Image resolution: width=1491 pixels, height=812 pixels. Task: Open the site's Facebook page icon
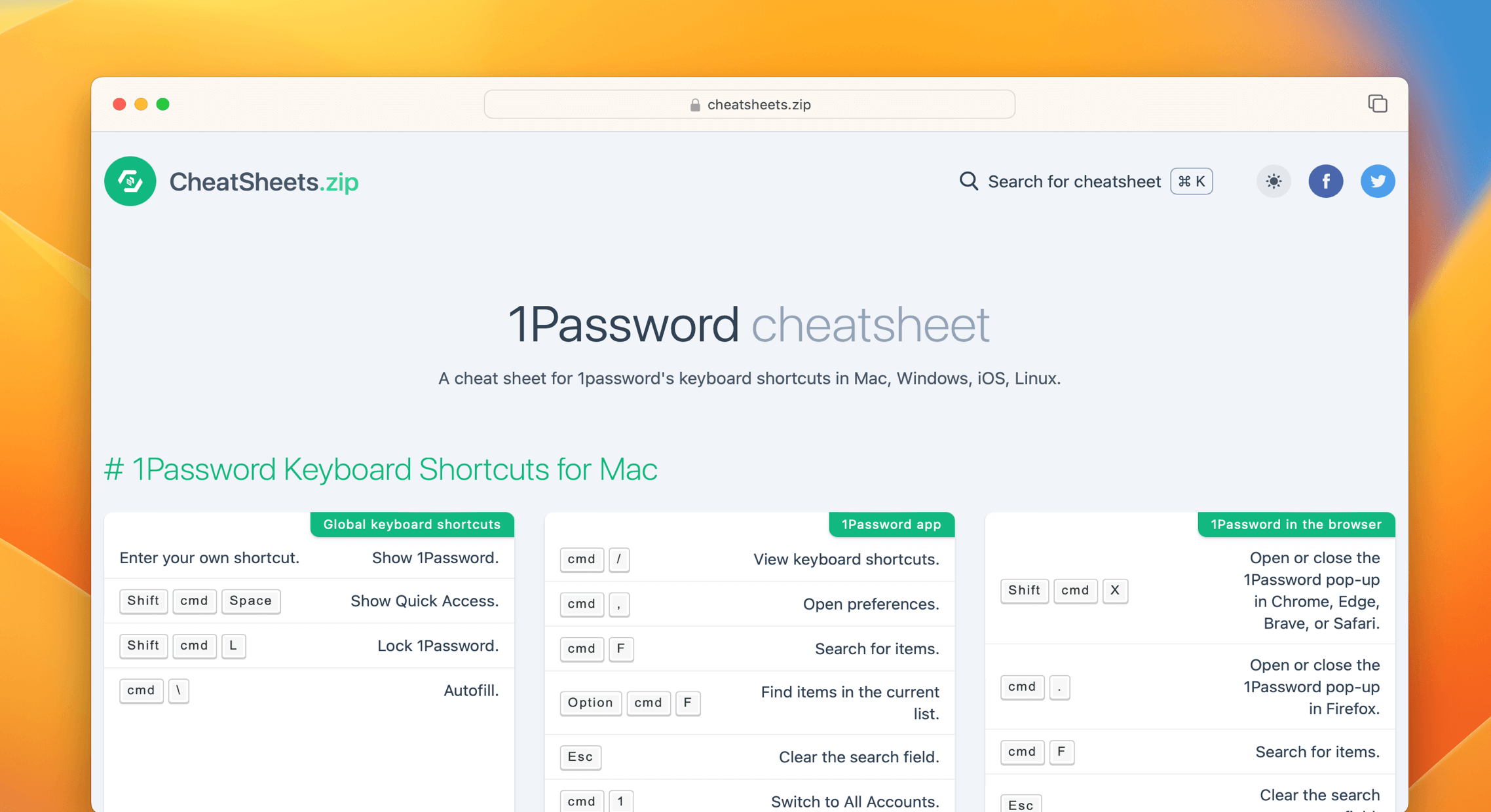click(x=1326, y=181)
